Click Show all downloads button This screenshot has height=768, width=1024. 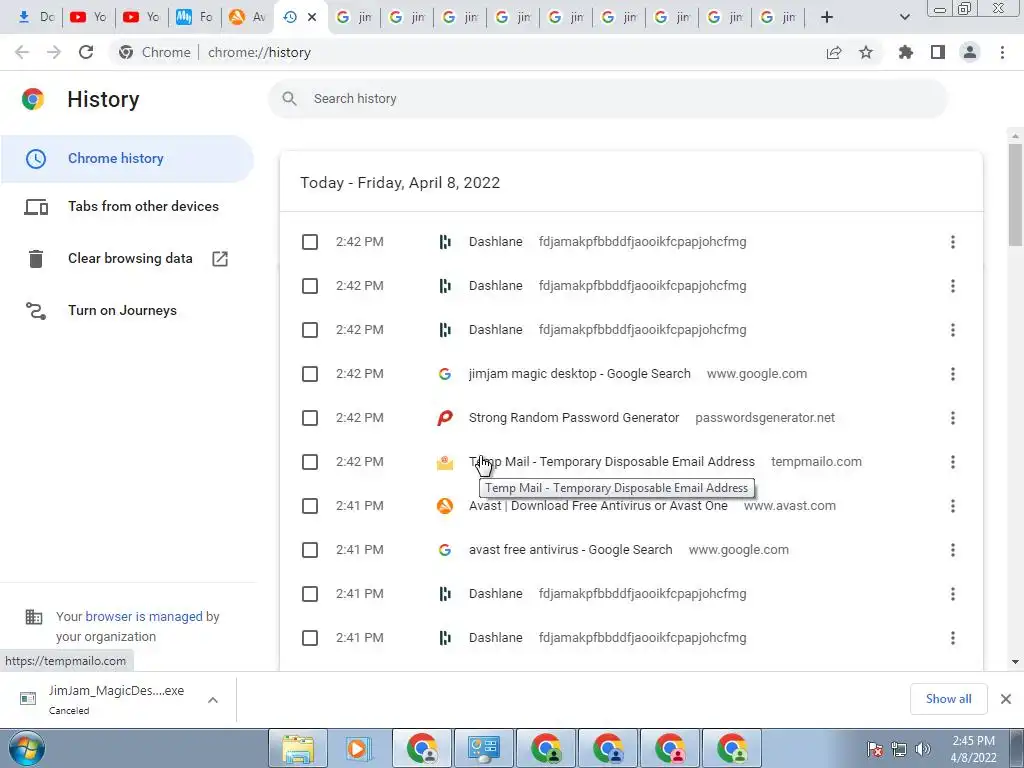pos(948,699)
